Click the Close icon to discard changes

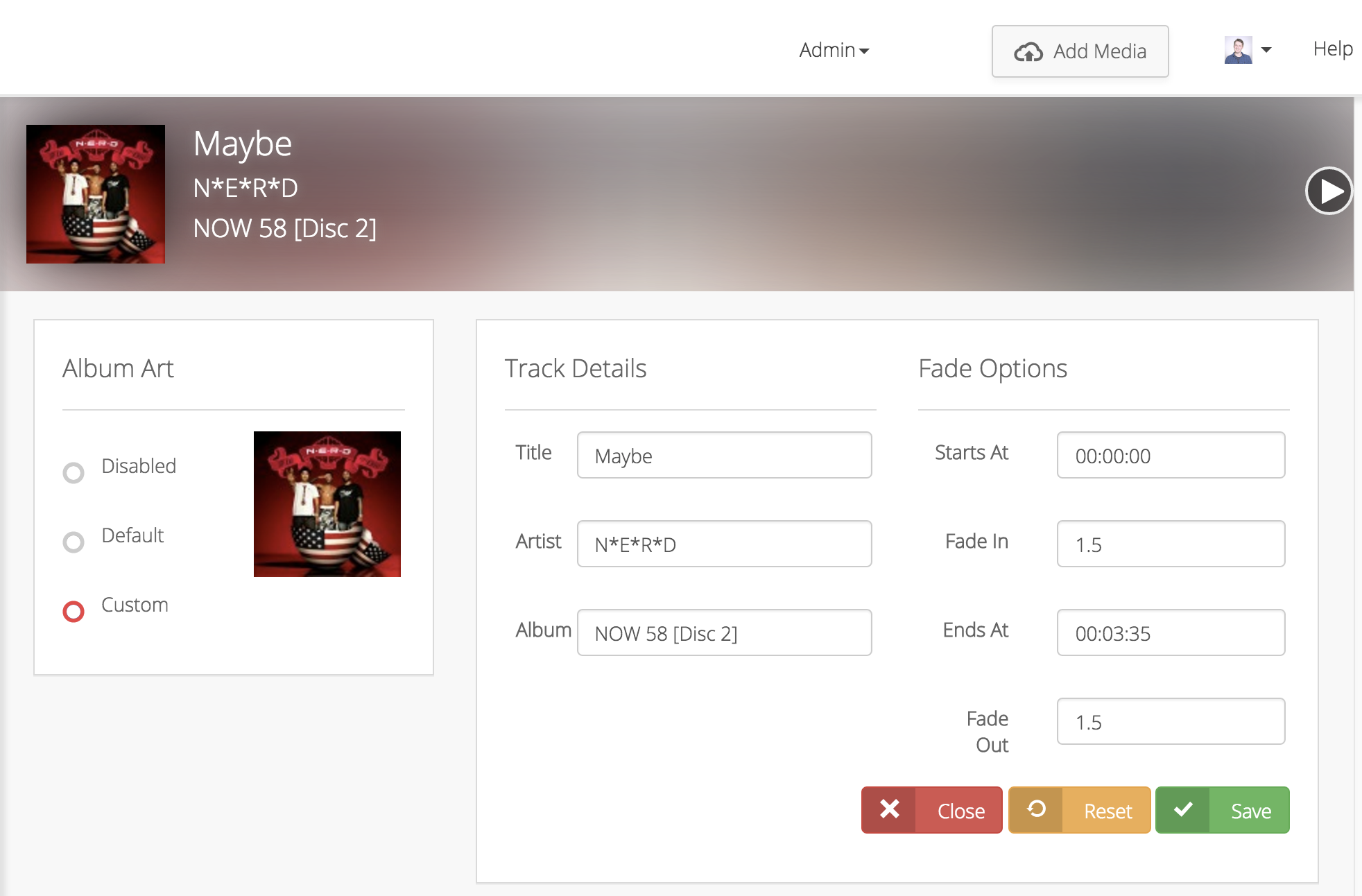(x=888, y=810)
